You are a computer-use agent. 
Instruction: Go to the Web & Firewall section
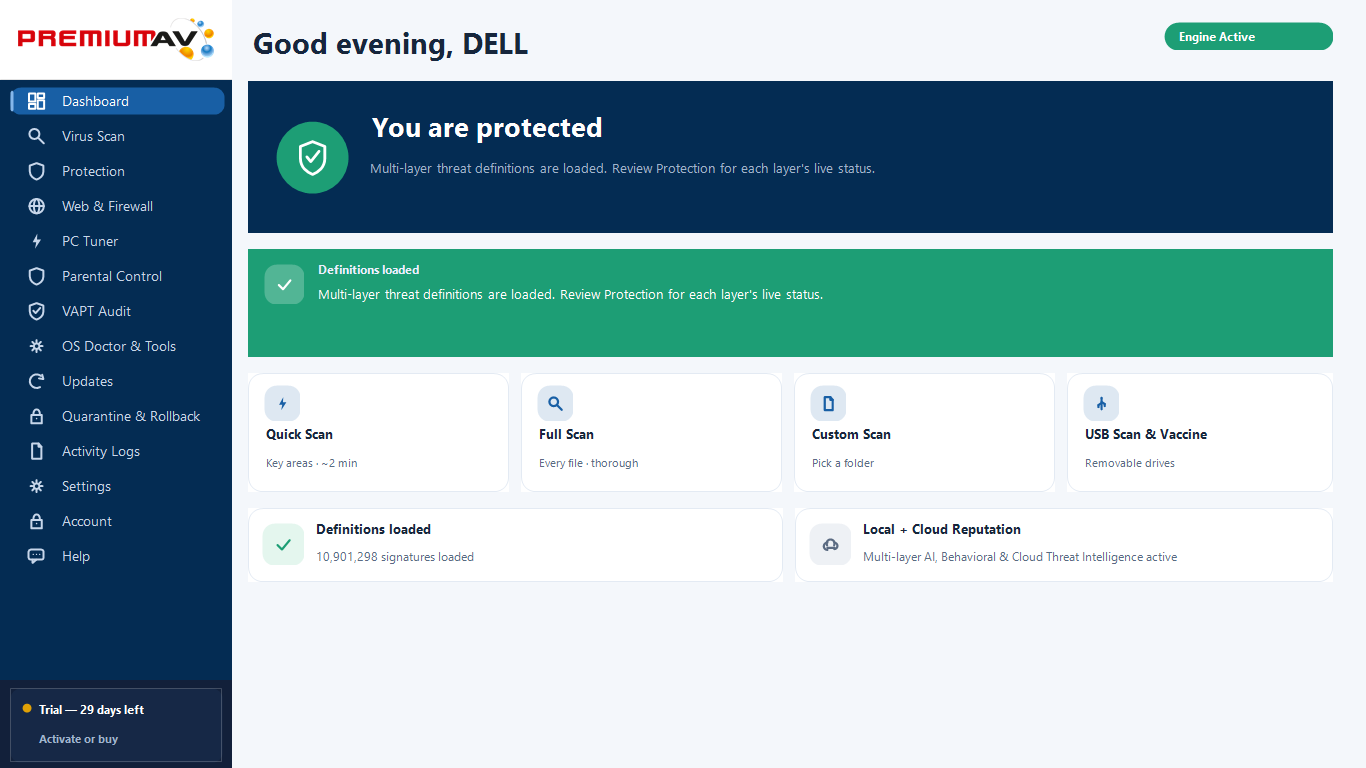pos(117,206)
